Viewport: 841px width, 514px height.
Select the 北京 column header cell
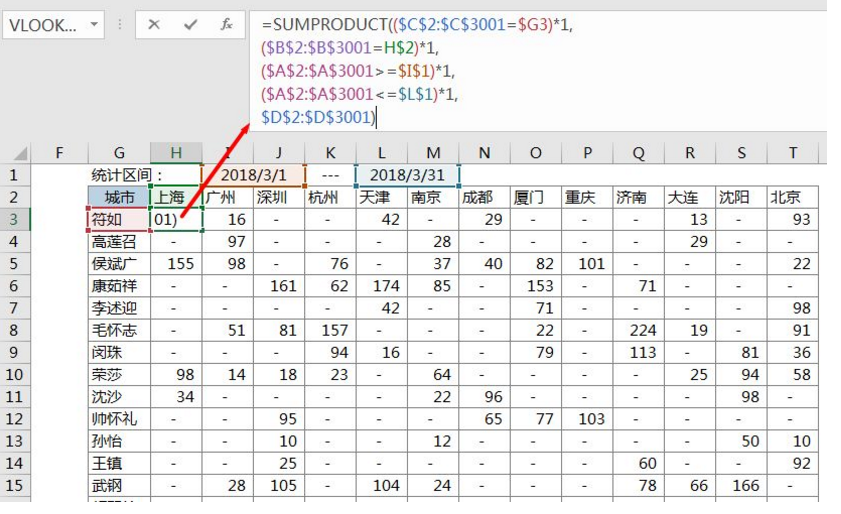click(793, 197)
